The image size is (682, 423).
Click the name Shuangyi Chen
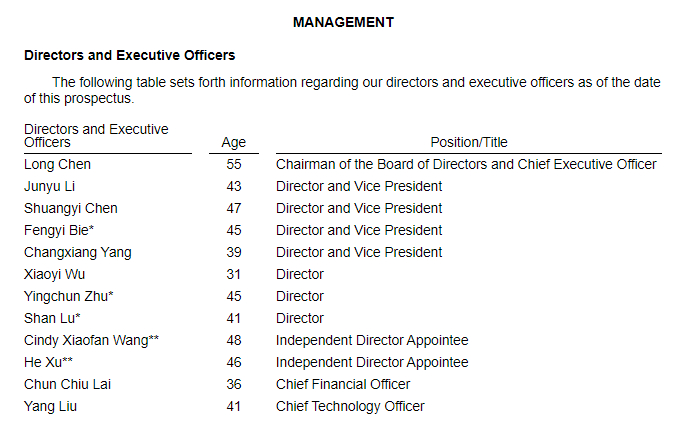[70, 208]
